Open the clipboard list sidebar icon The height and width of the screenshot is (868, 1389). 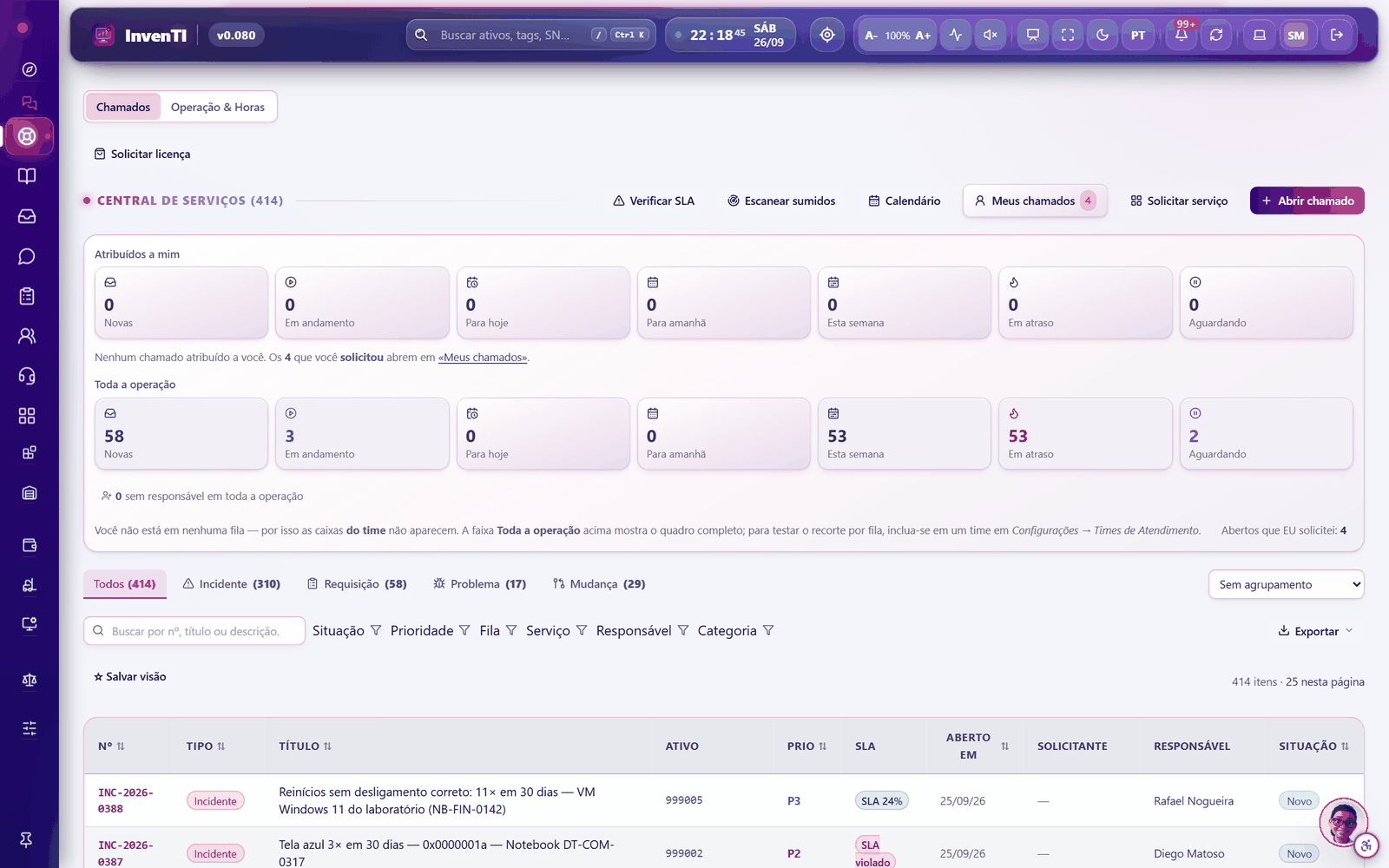[28, 296]
